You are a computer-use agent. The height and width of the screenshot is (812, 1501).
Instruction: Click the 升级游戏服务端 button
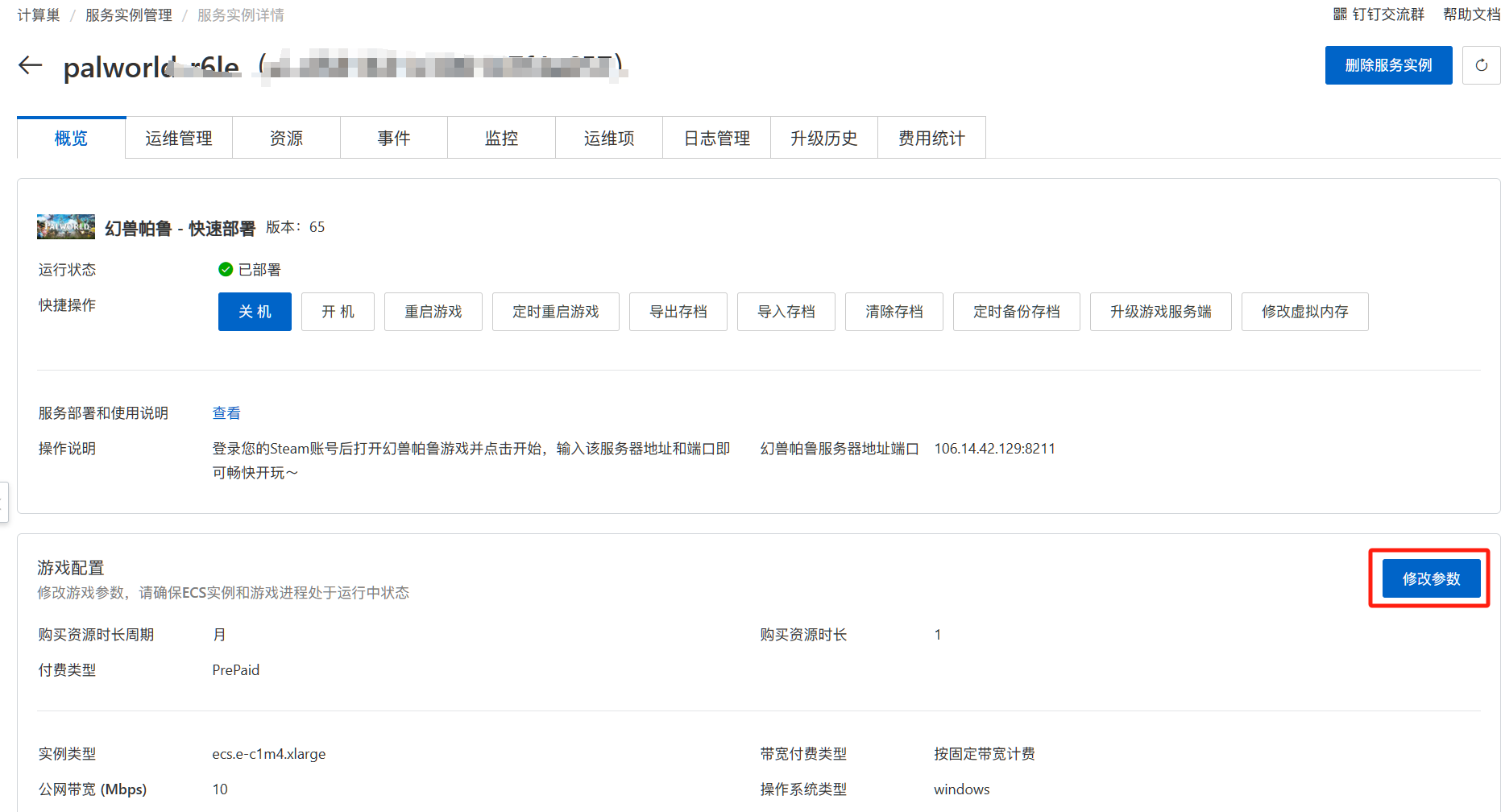(x=1161, y=312)
